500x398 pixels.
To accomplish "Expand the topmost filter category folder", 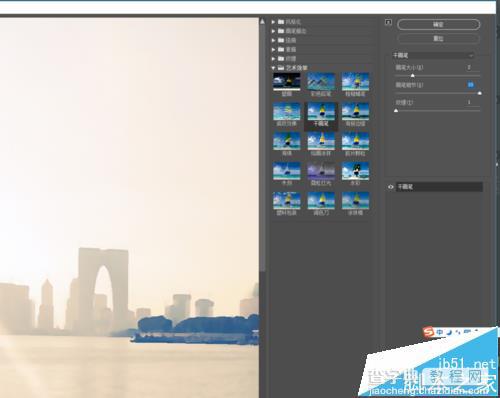I will point(273,22).
